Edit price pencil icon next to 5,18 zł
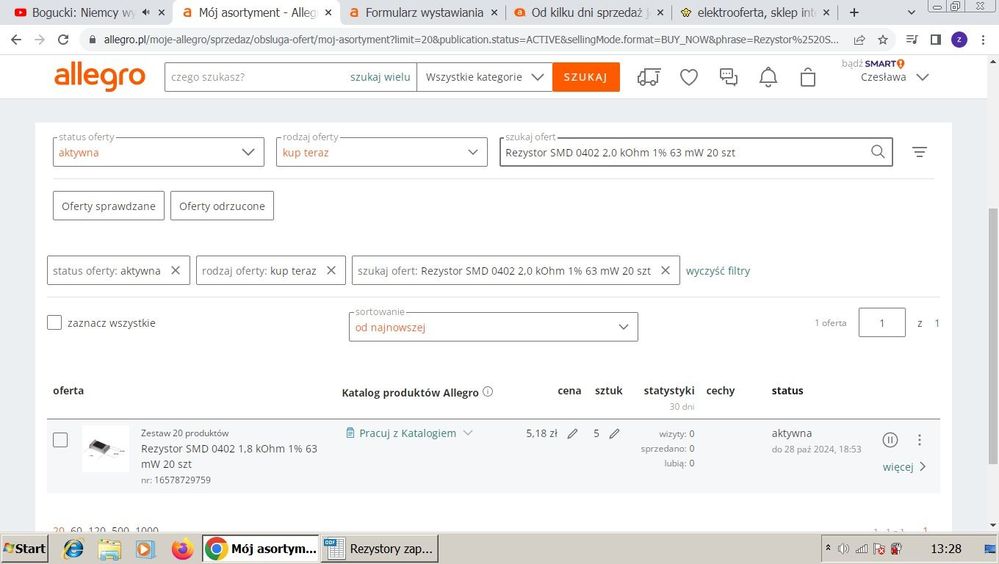This screenshot has width=999, height=564. [x=572, y=433]
